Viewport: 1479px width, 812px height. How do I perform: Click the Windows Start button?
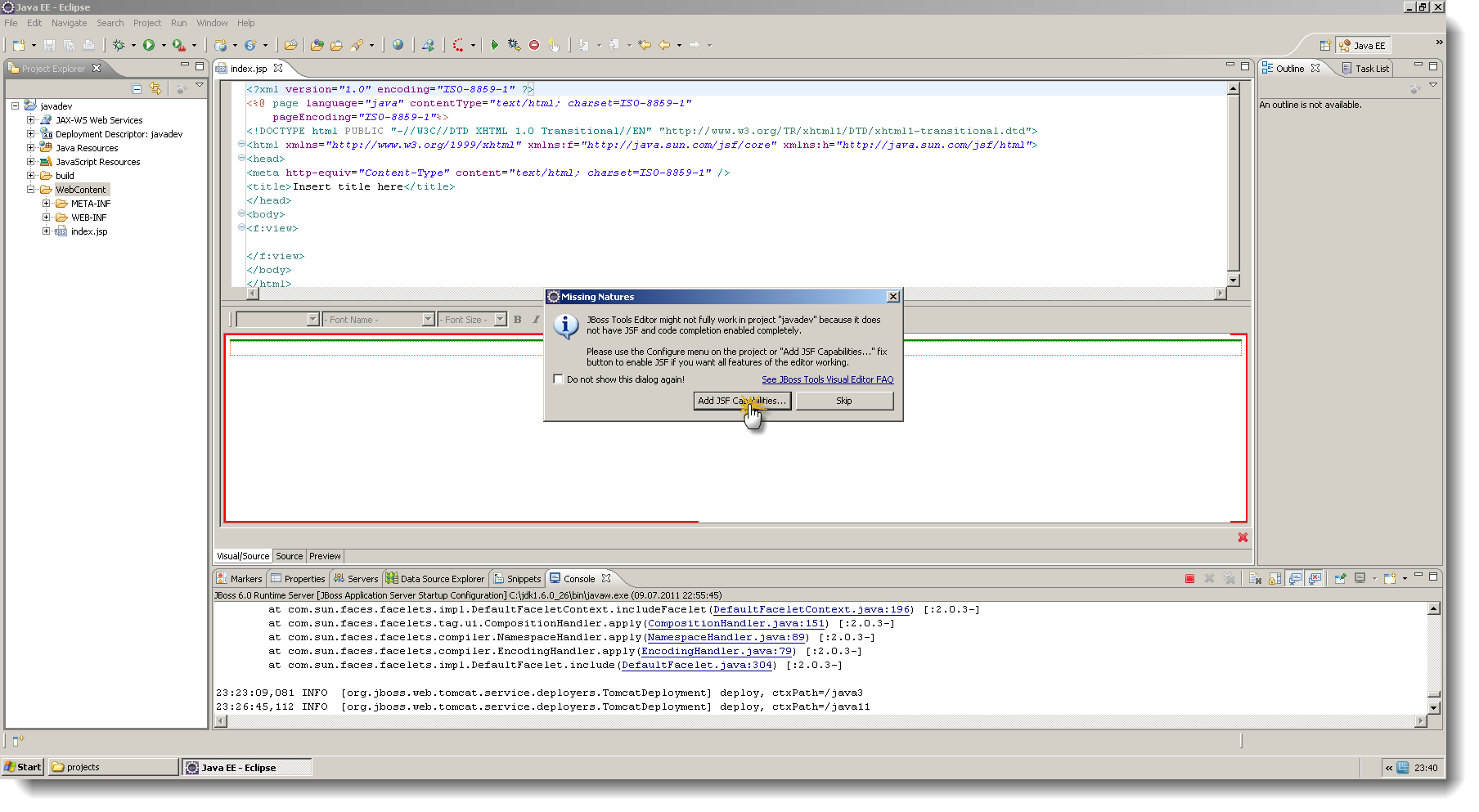(x=23, y=767)
